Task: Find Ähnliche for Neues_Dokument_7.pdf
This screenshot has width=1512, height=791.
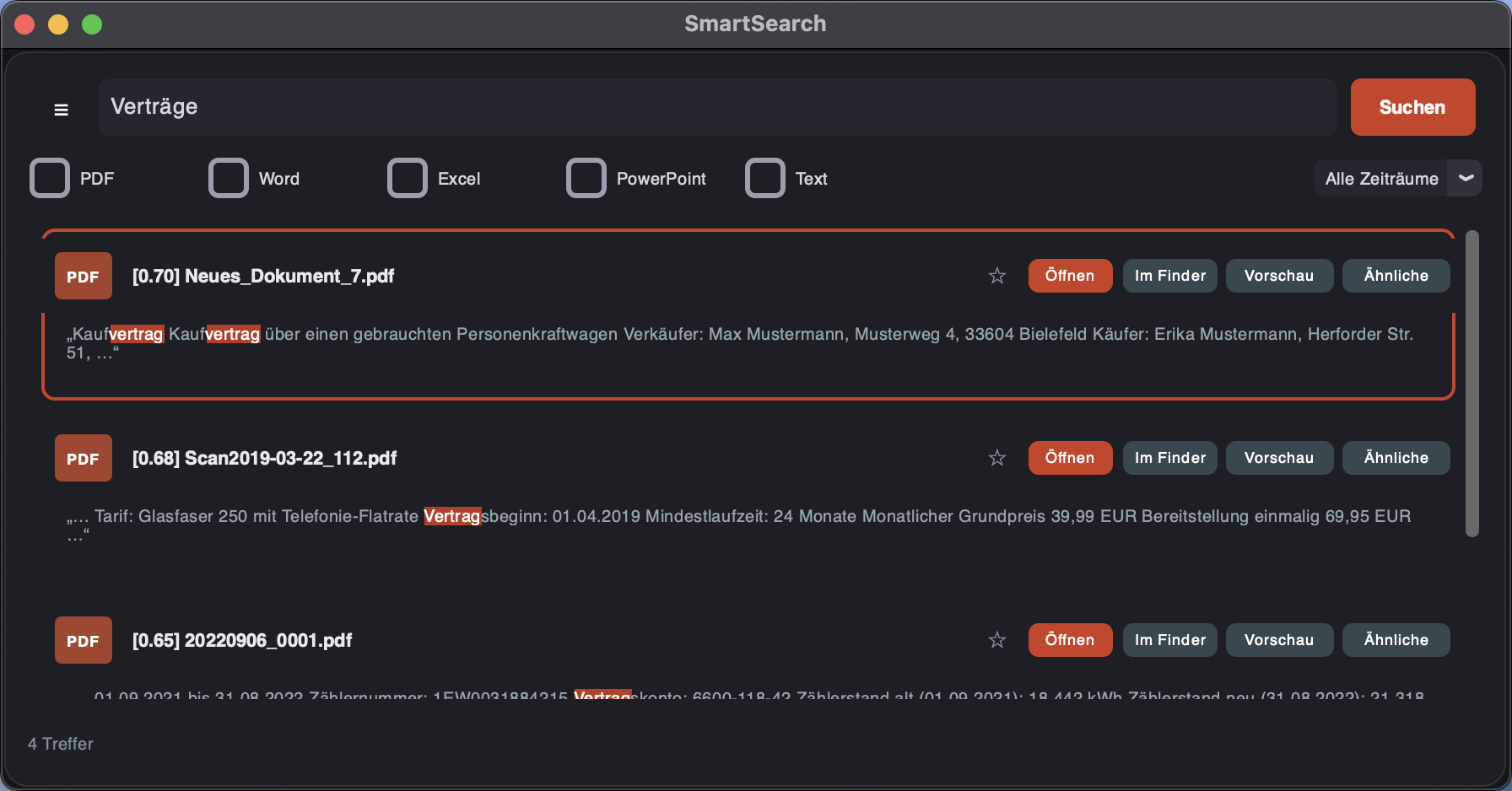Action: (x=1396, y=276)
